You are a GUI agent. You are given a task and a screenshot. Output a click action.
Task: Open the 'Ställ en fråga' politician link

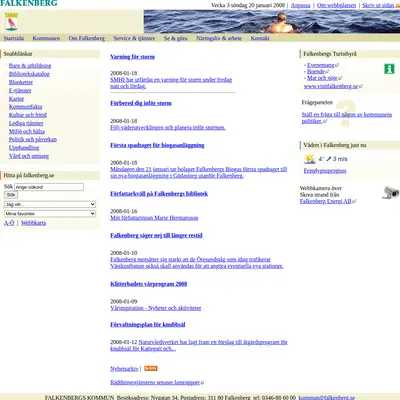pos(347,118)
